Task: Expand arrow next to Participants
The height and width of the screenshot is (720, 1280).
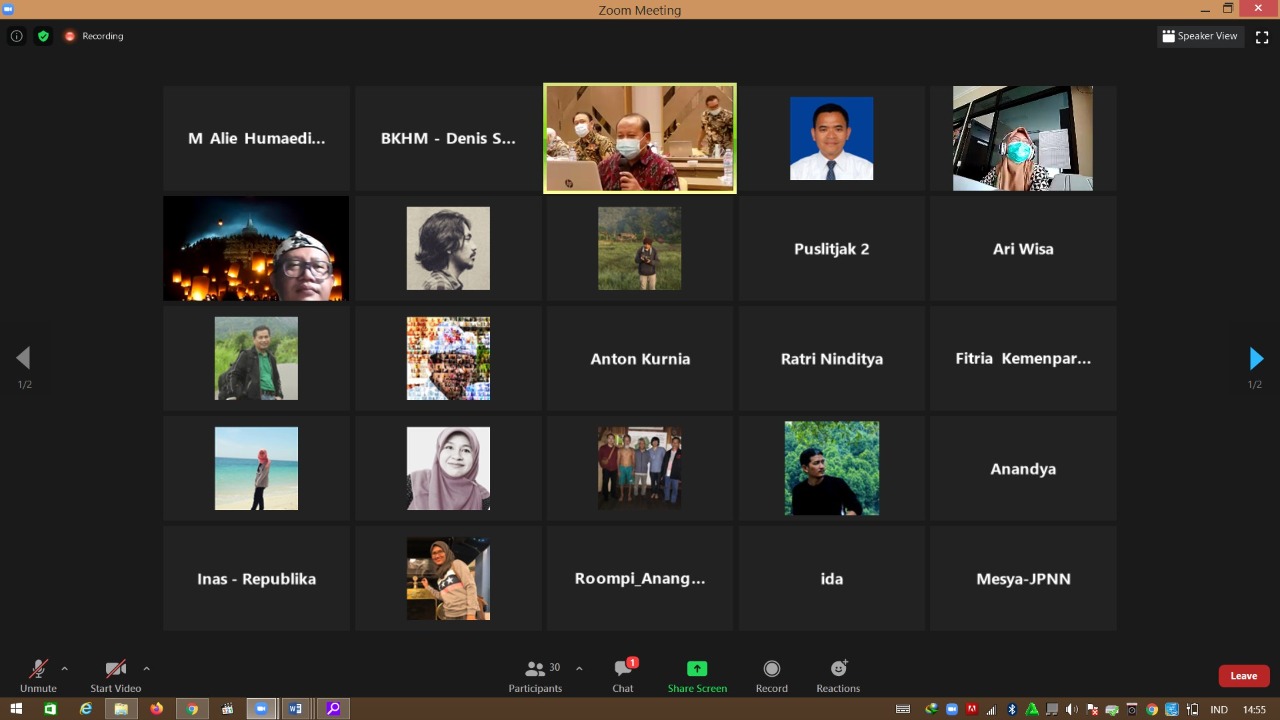Action: (x=579, y=668)
